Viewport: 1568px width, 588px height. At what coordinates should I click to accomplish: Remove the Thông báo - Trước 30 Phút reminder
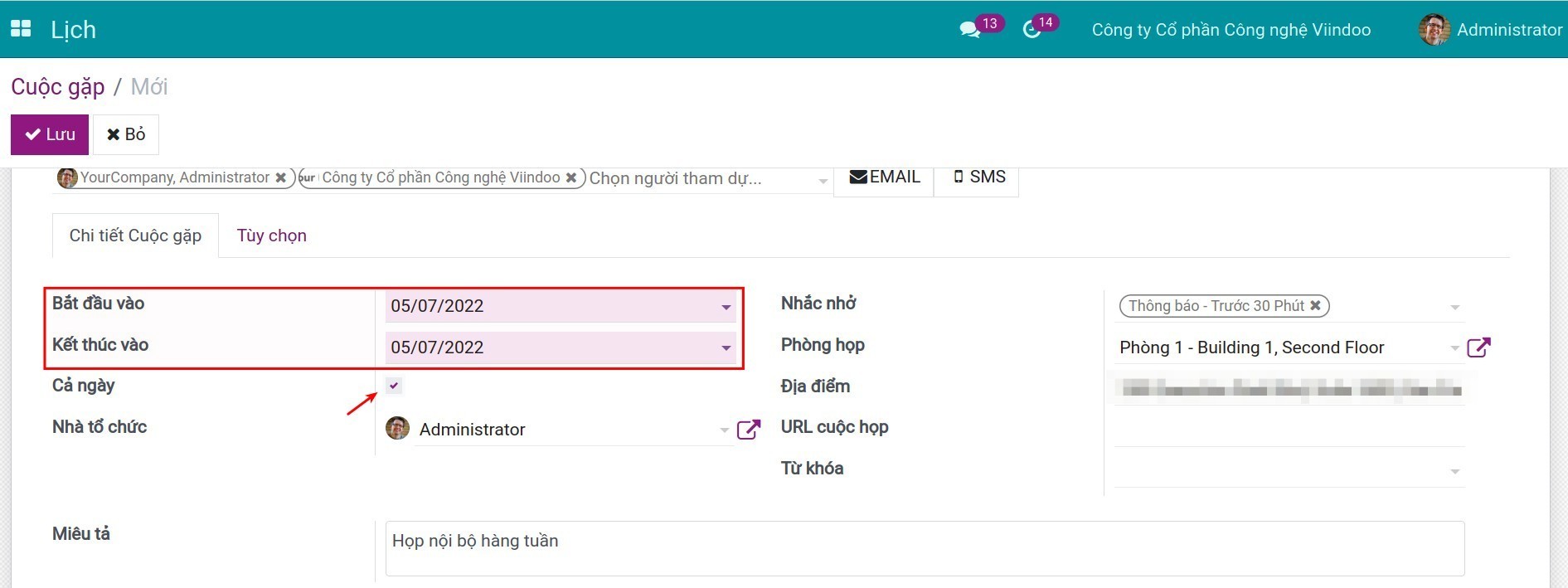click(1315, 306)
